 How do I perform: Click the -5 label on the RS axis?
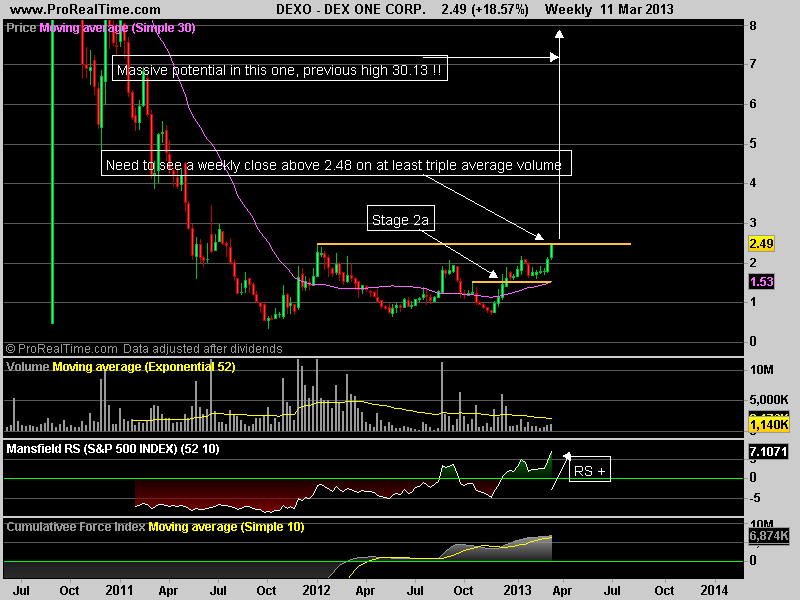click(753, 498)
